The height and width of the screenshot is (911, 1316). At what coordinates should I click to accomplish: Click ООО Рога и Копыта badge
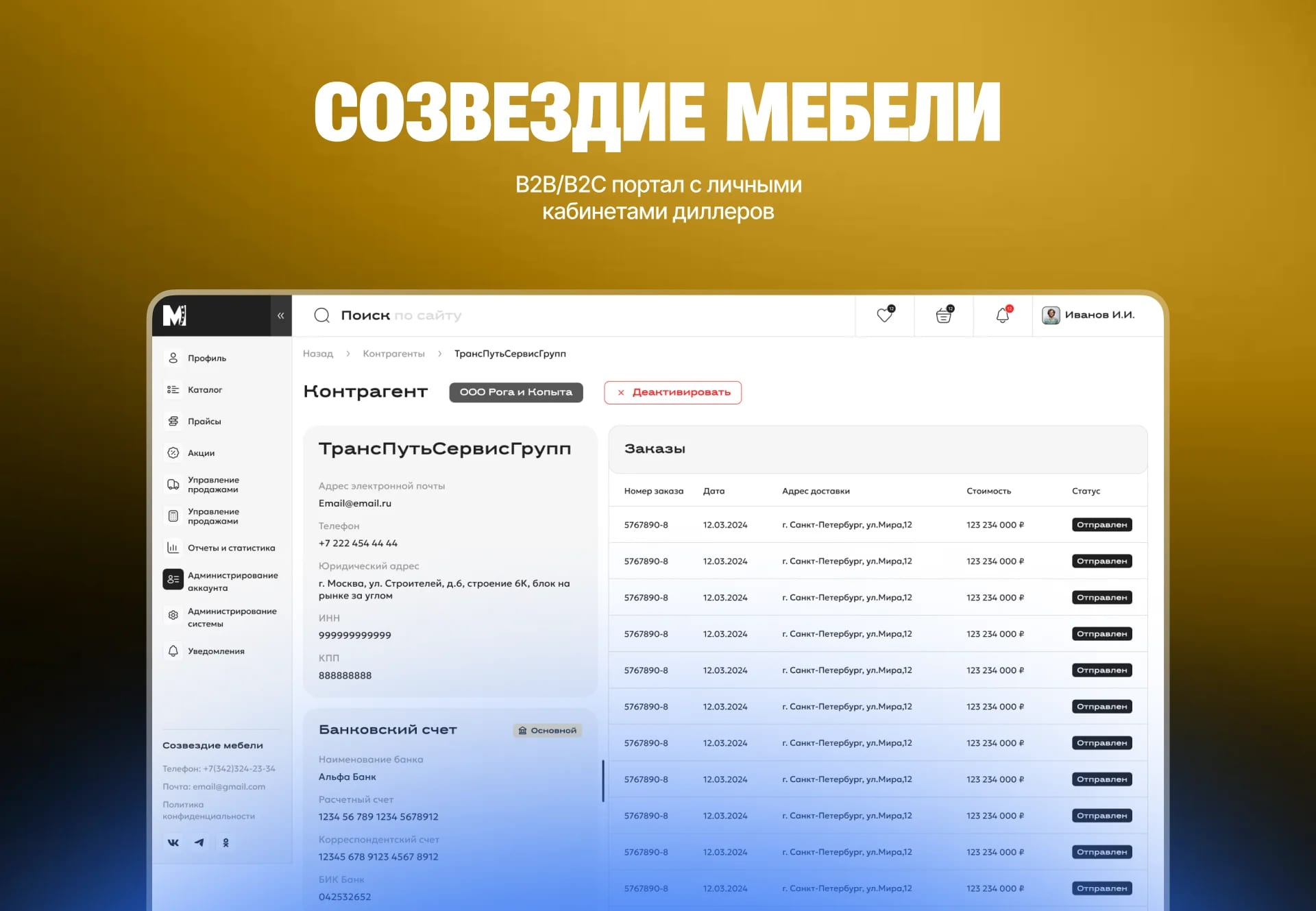[516, 392]
